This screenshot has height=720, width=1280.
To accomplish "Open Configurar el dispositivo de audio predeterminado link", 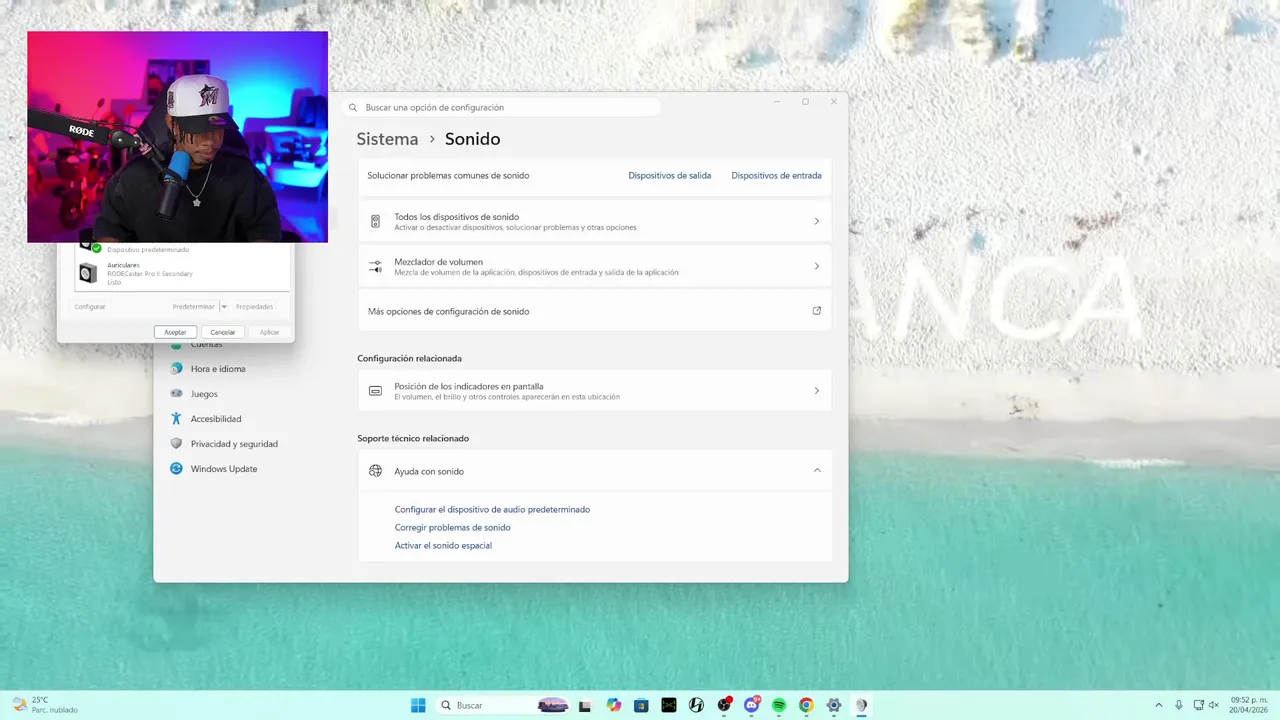I will click(x=492, y=510).
